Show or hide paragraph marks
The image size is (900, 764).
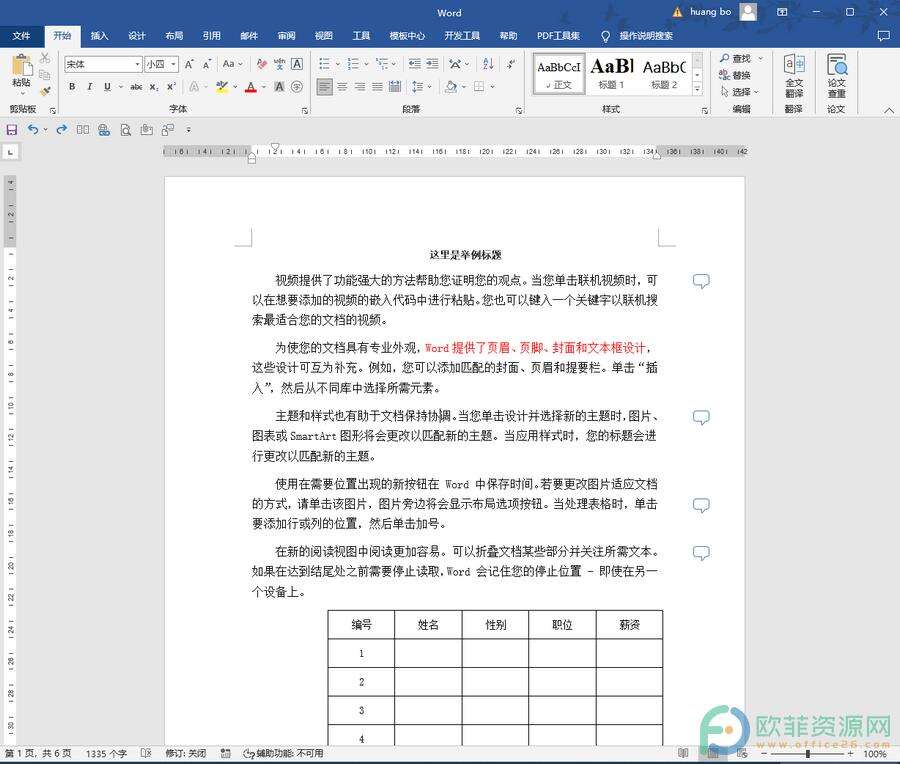point(511,64)
